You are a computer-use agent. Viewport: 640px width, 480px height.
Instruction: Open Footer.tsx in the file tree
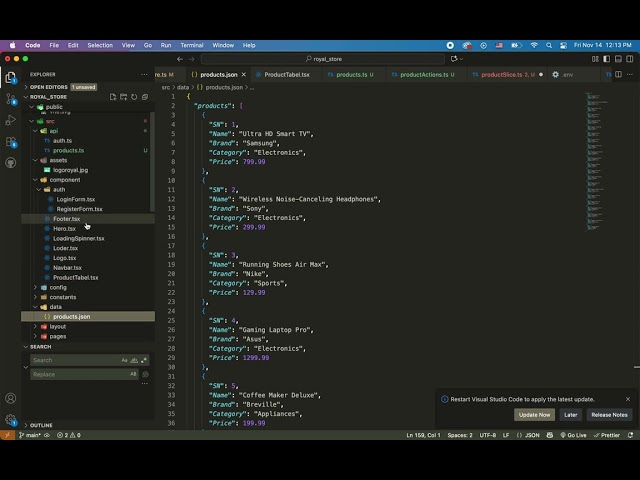pos(66,218)
